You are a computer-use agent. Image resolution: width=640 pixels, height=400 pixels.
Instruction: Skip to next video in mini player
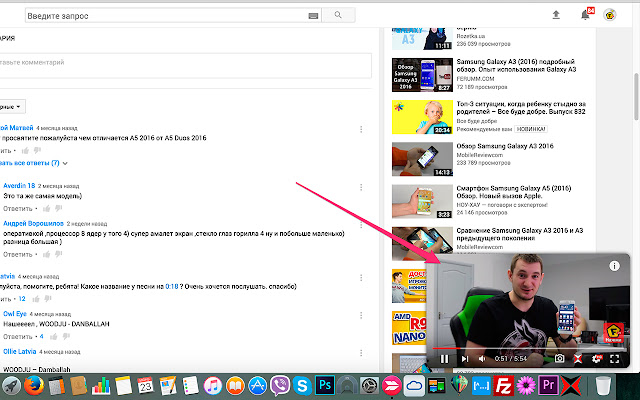pyautogui.click(x=464, y=359)
